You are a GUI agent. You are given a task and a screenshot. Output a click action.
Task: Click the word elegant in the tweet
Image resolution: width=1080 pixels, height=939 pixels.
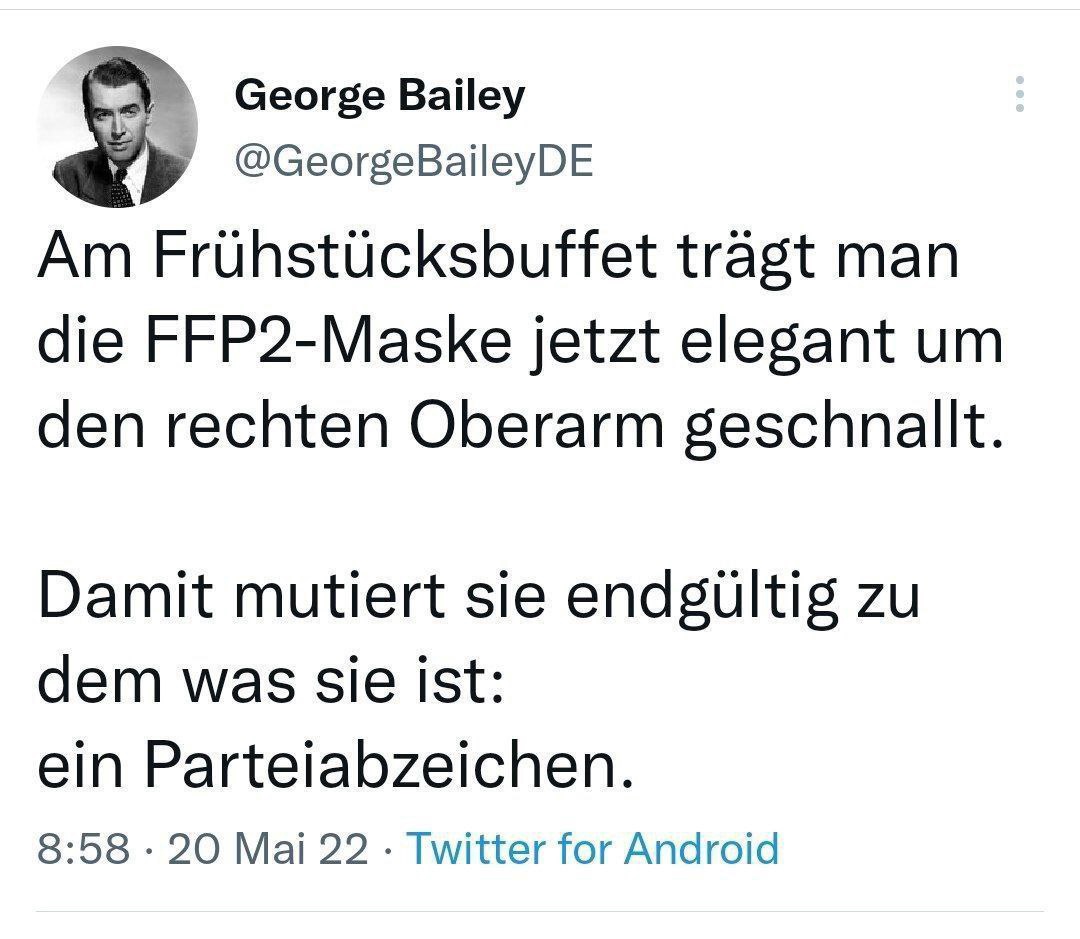772,343
